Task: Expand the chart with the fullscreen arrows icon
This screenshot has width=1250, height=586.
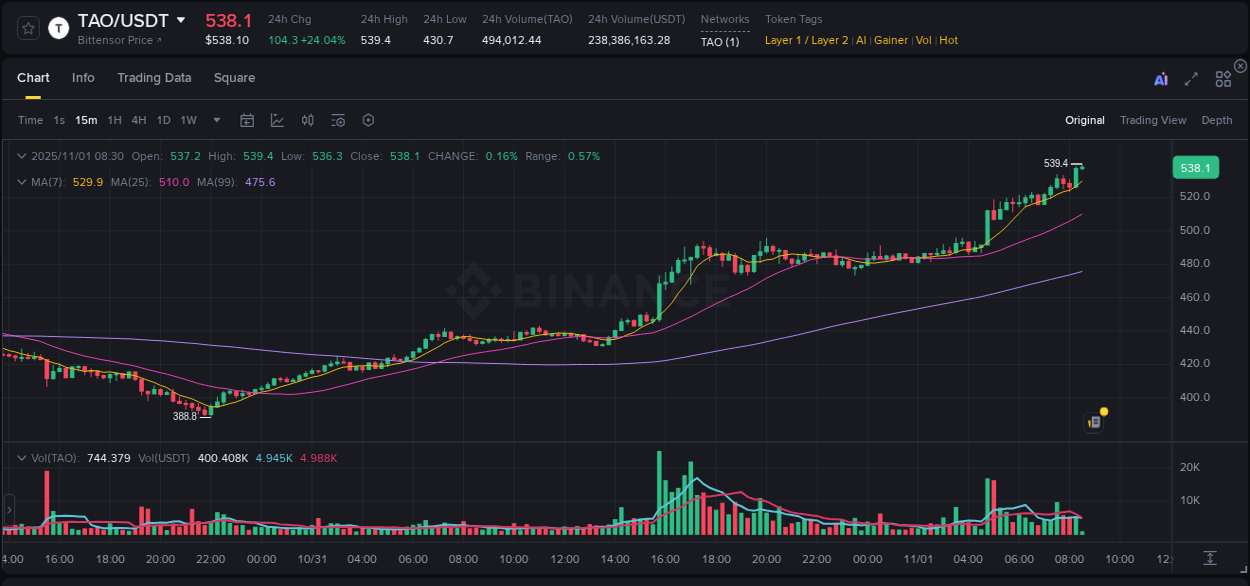Action: (1190, 79)
